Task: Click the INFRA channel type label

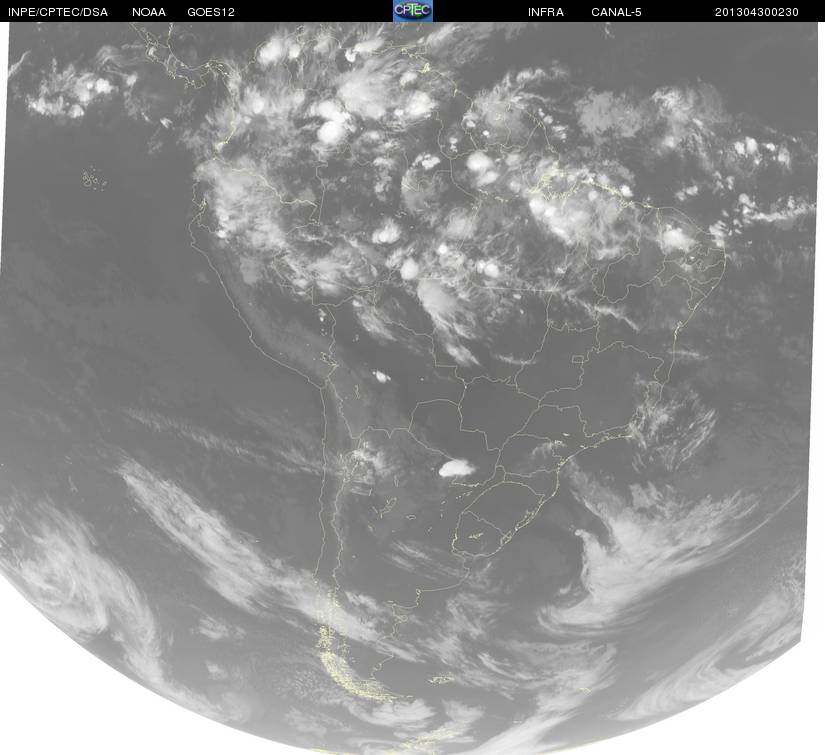Action: coord(546,12)
